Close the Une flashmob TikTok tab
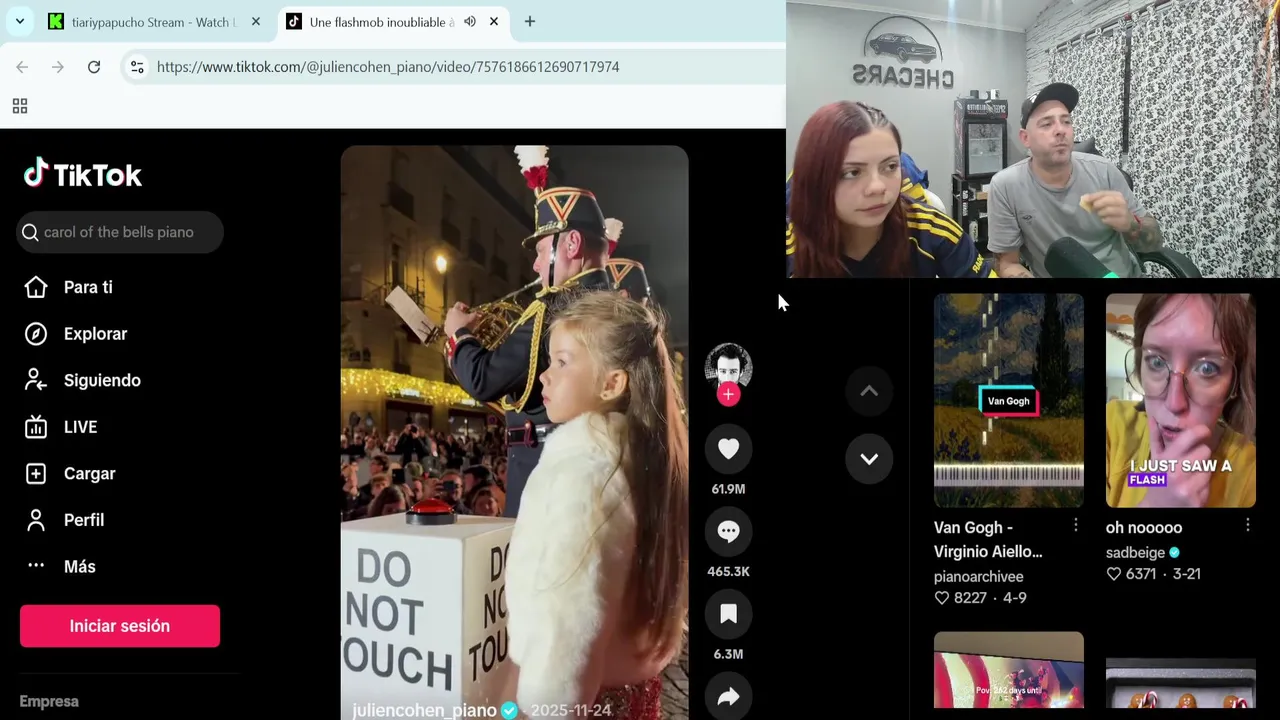The image size is (1280, 720). point(494,22)
